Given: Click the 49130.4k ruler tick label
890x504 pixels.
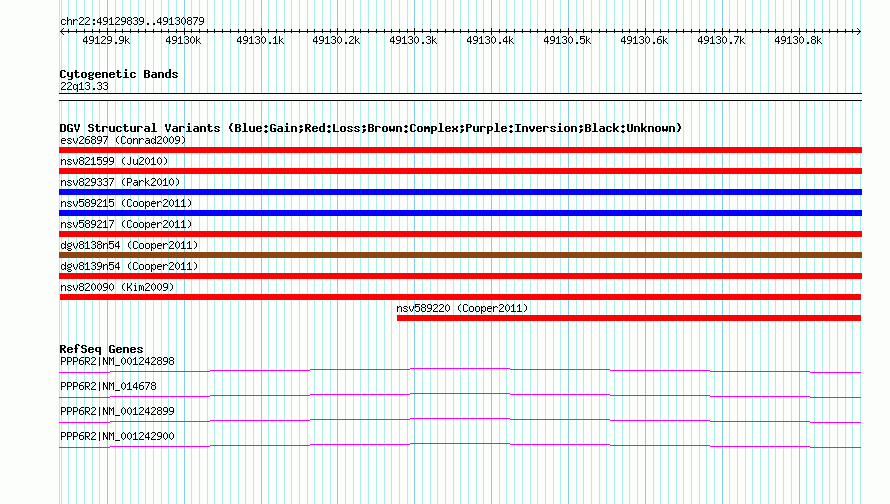Looking at the screenshot, I should pyautogui.click(x=490, y=40).
